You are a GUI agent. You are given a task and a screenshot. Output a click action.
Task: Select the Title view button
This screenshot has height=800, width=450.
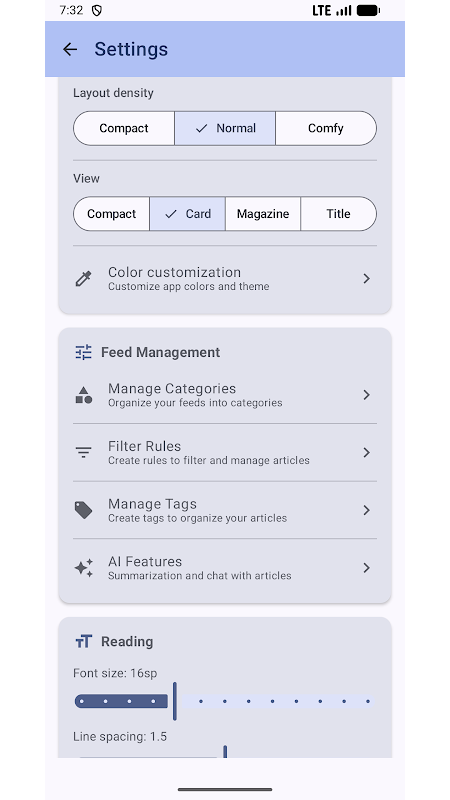[338, 214]
